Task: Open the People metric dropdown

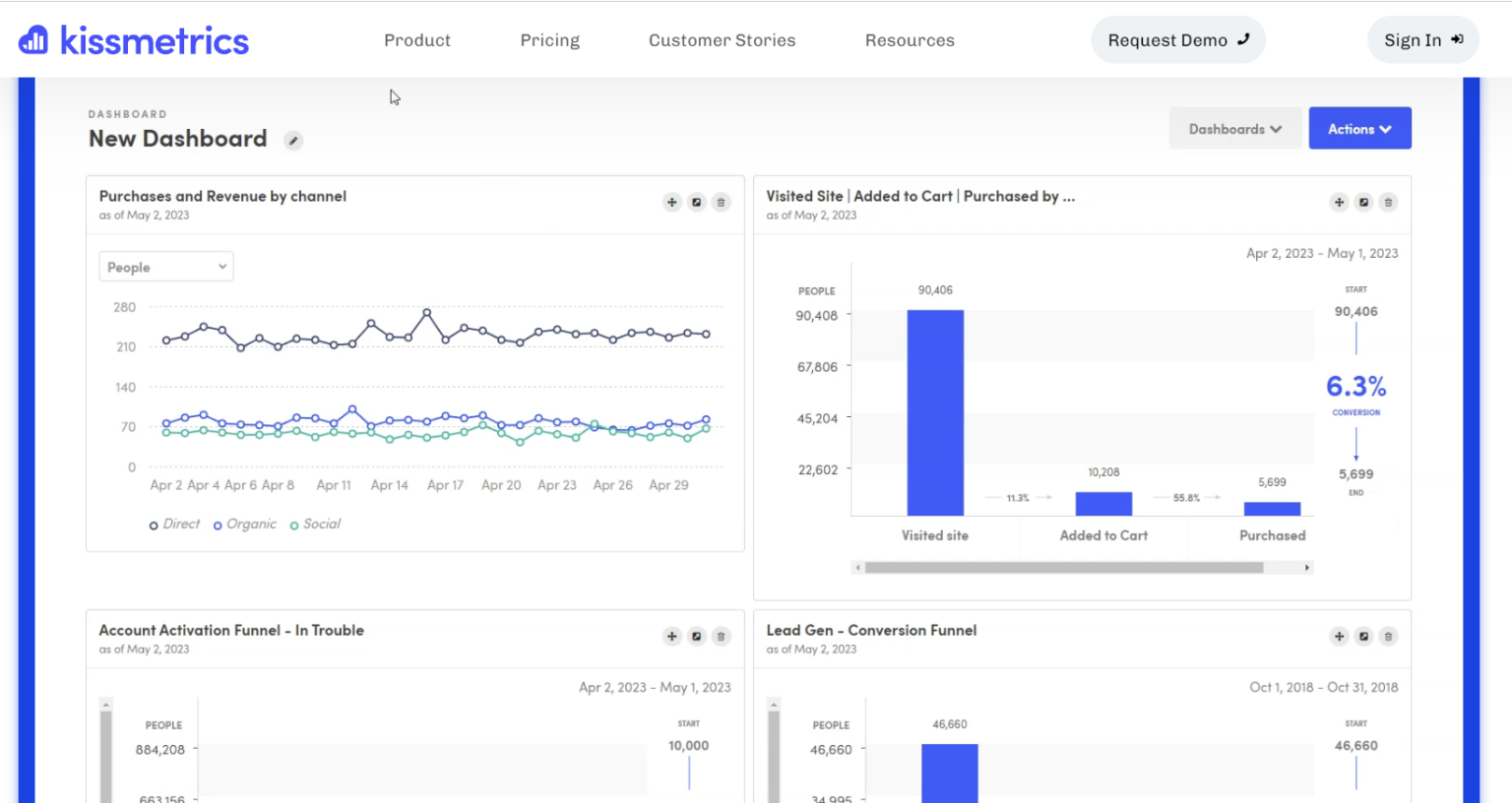Action: click(165, 266)
